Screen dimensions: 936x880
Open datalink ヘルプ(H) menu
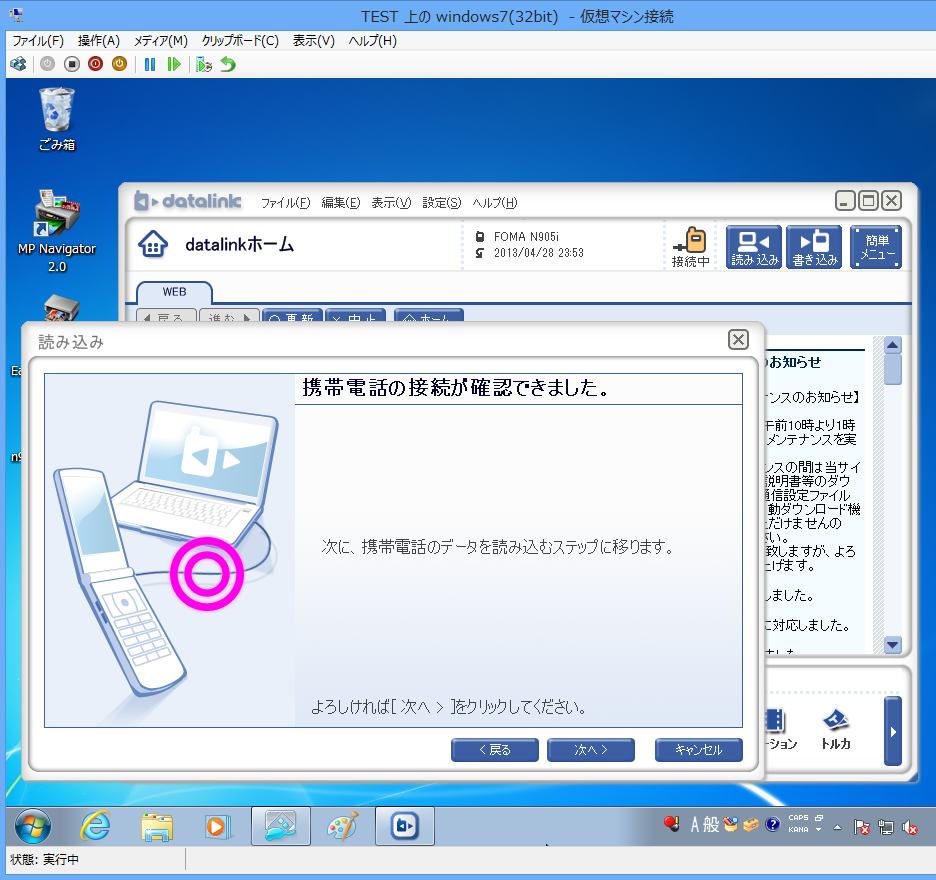[x=495, y=203]
